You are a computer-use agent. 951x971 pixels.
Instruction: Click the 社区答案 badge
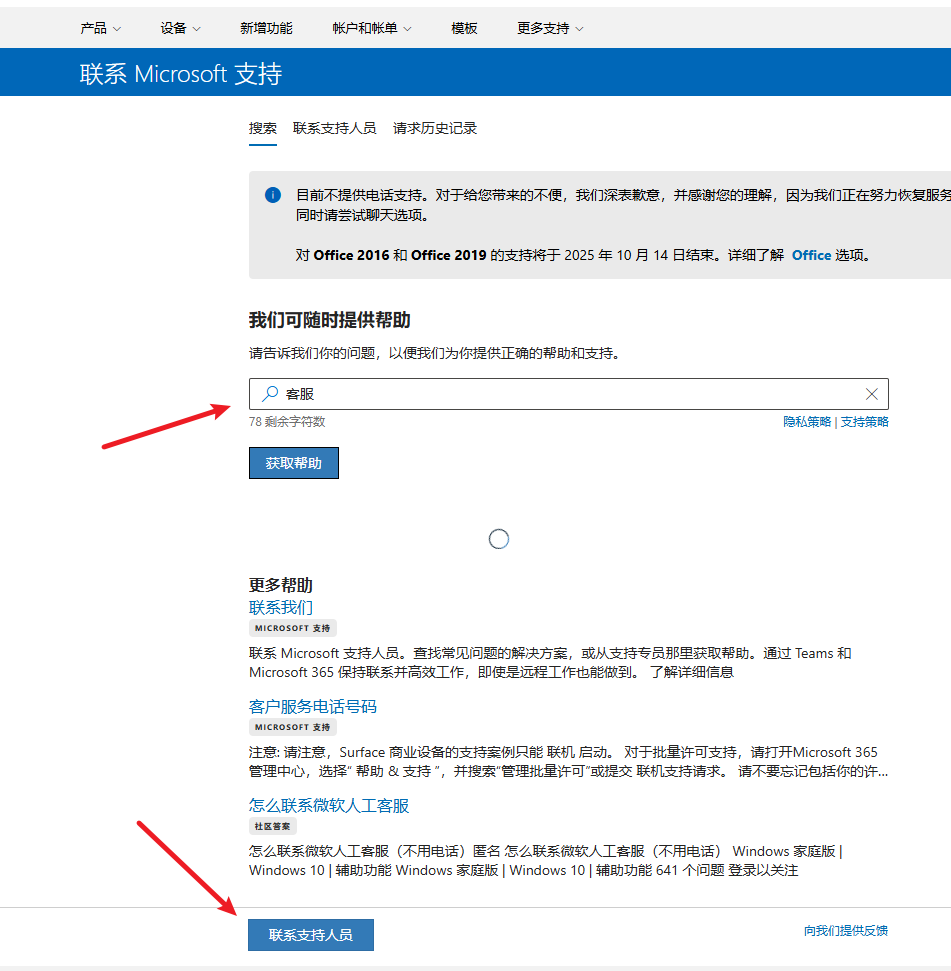(272, 826)
